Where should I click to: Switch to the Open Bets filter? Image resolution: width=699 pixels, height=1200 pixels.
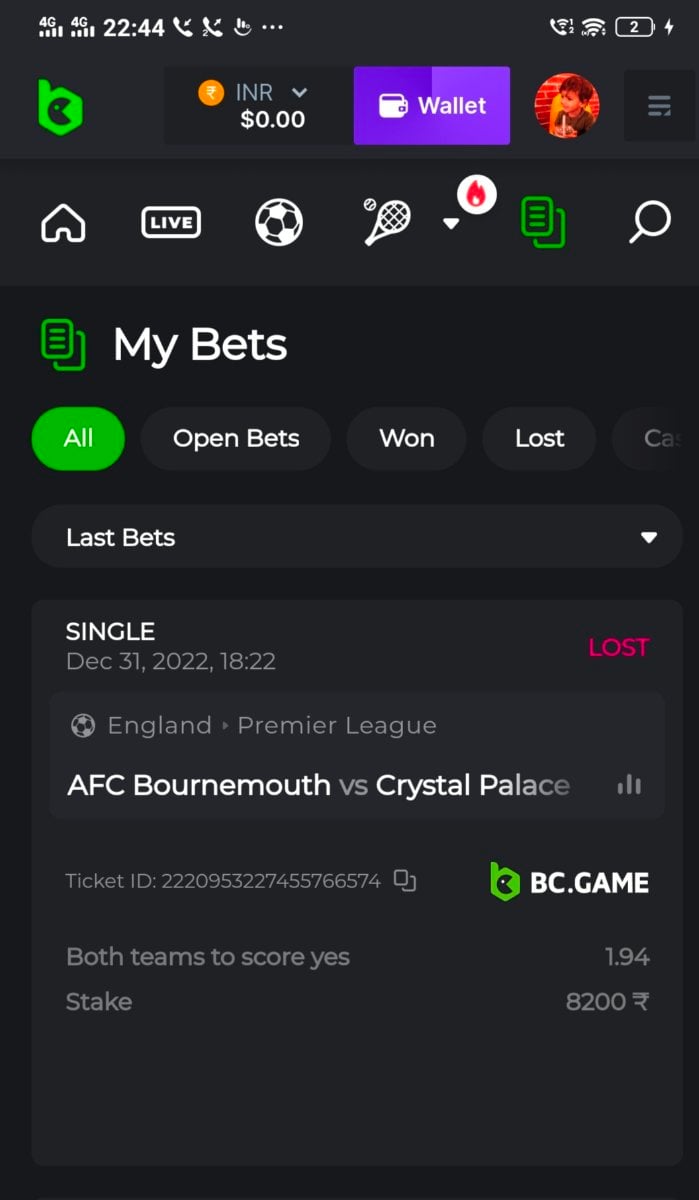click(236, 438)
